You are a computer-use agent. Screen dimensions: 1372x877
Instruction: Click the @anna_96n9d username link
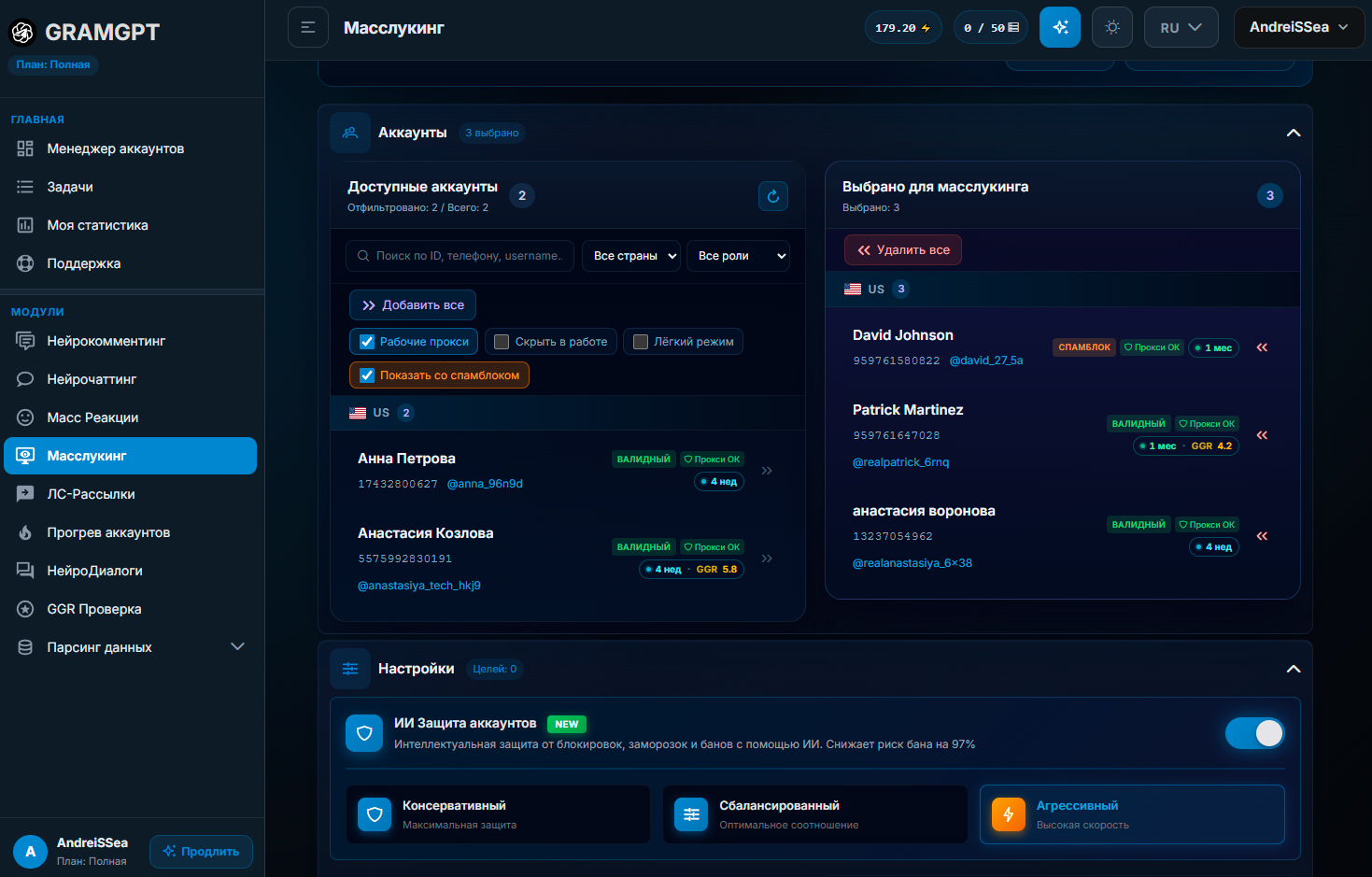point(485,484)
